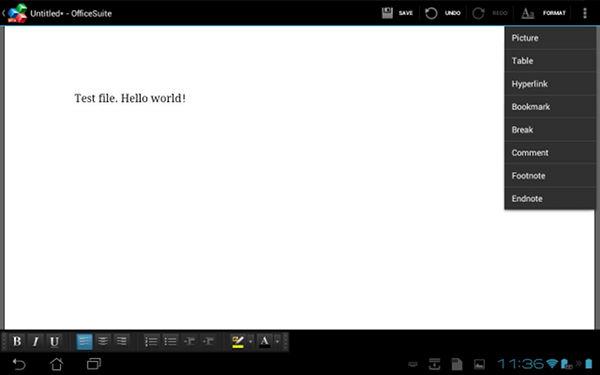
Task: Tap the download notification icon
Action: (x=434, y=364)
